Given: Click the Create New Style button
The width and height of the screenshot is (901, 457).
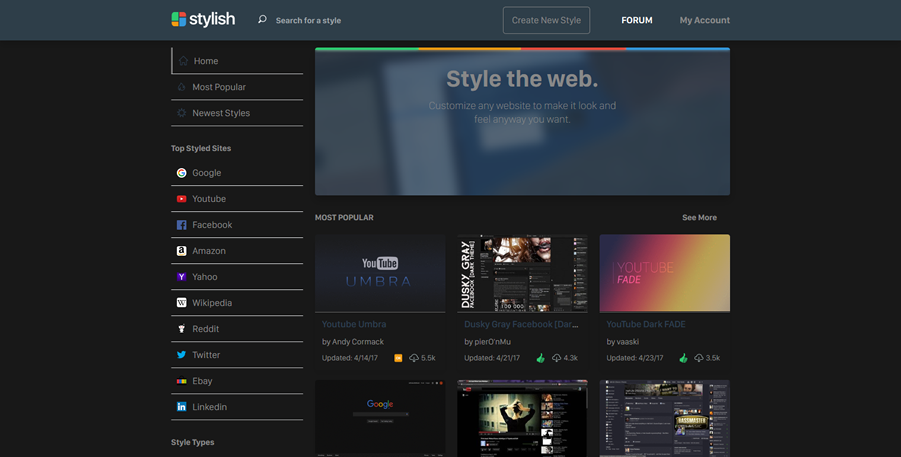Looking at the screenshot, I should (x=546, y=20).
